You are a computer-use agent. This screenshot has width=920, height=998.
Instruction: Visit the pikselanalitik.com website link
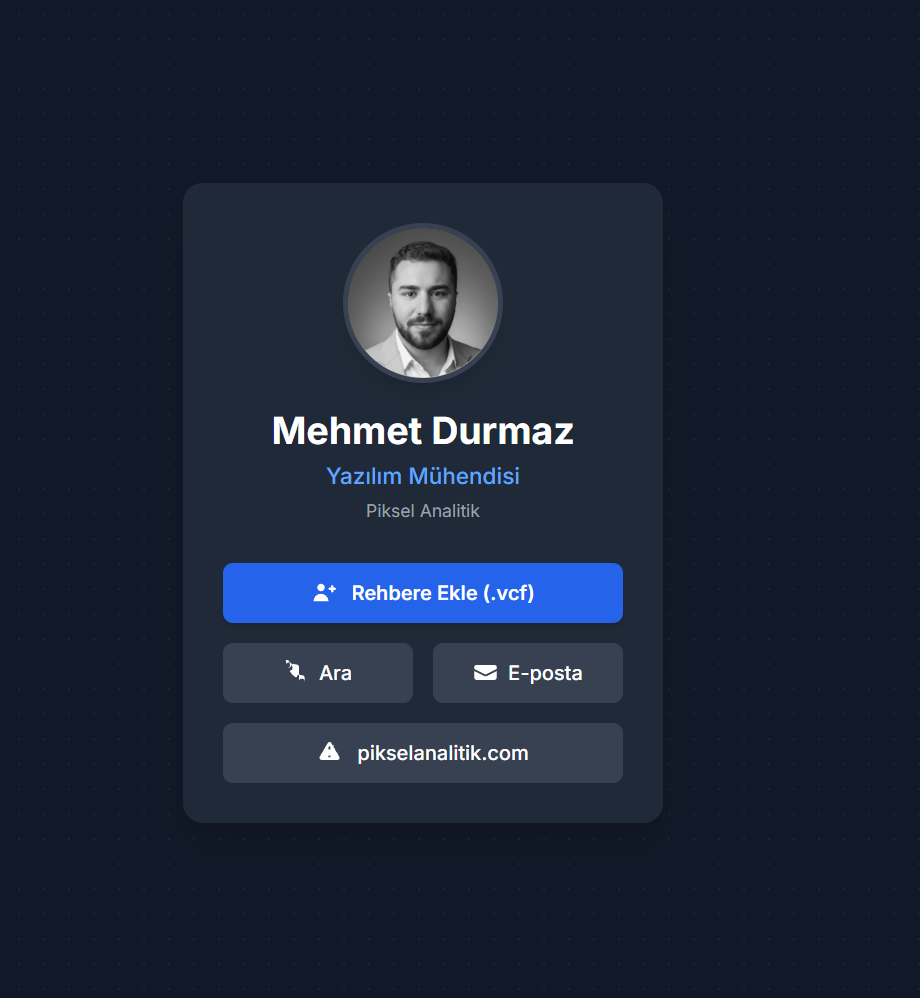[x=422, y=752]
